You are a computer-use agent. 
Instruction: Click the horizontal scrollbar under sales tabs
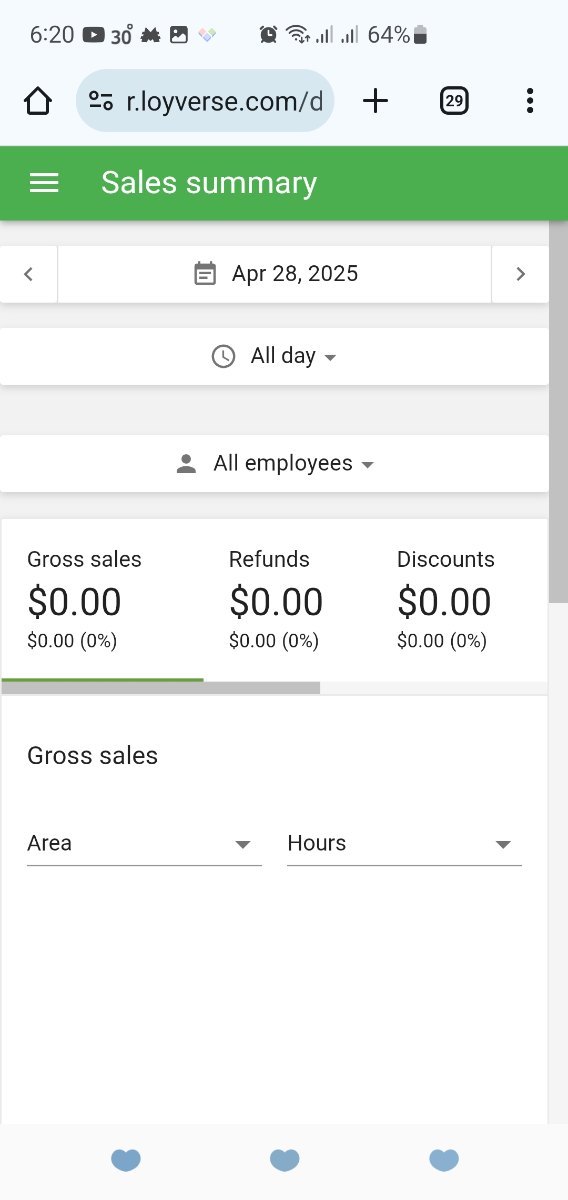[x=161, y=688]
